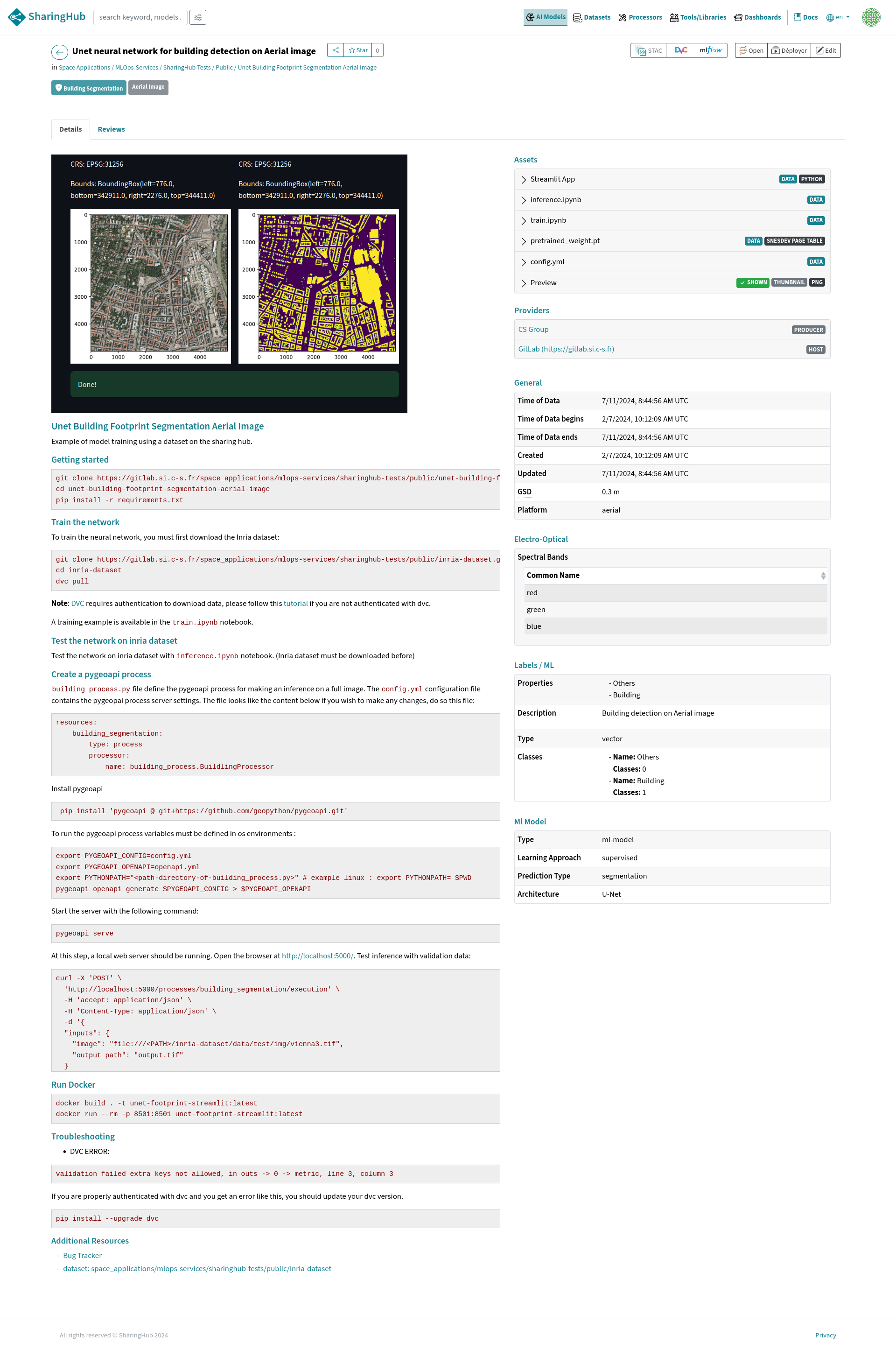Open the GitLab provider link

[x=566, y=349]
